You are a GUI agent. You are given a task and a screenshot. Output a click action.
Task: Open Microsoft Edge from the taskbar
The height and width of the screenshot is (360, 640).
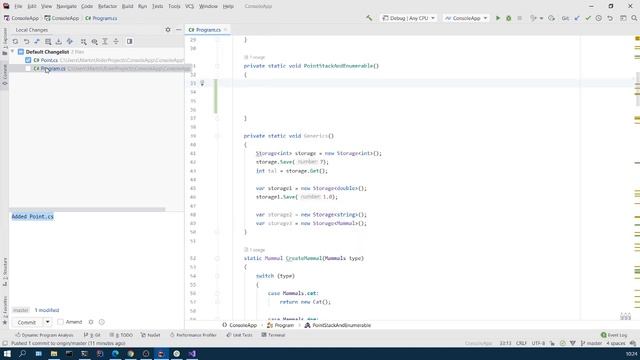[115, 353]
